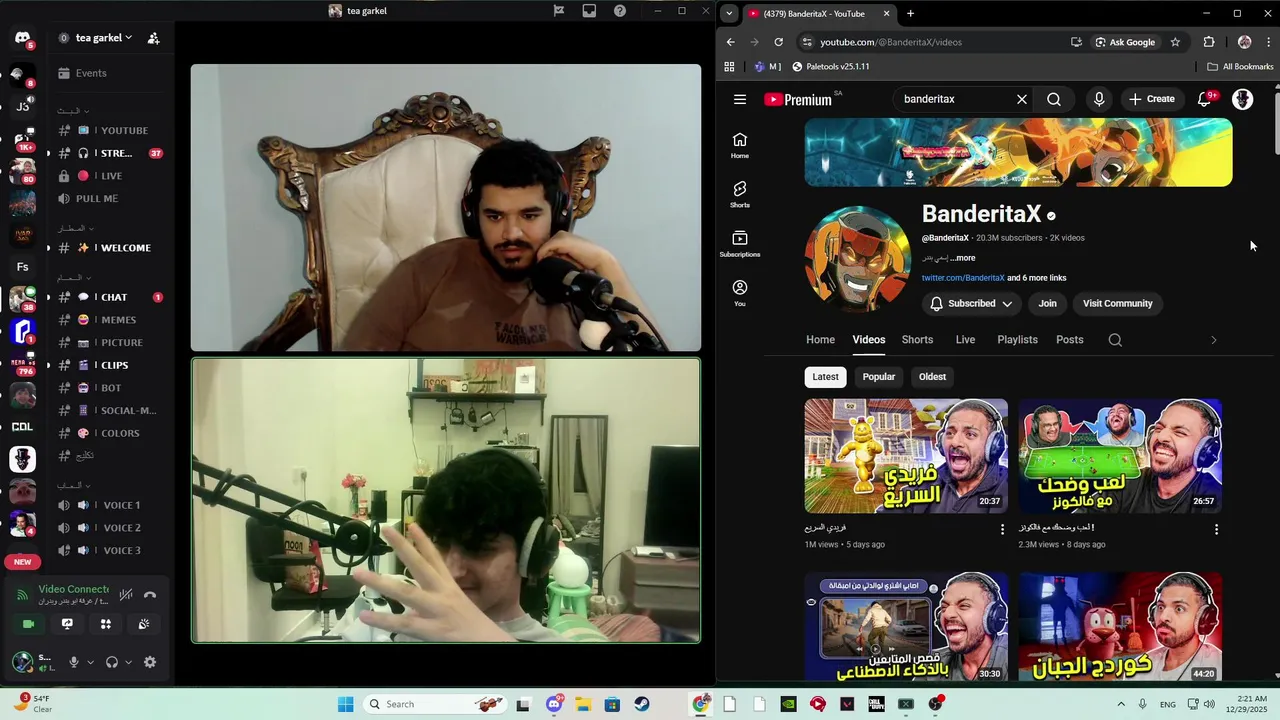Toggle noise suppression icon next to Video Connected
This screenshot has width=1280, height=720.
click(126, 594)
